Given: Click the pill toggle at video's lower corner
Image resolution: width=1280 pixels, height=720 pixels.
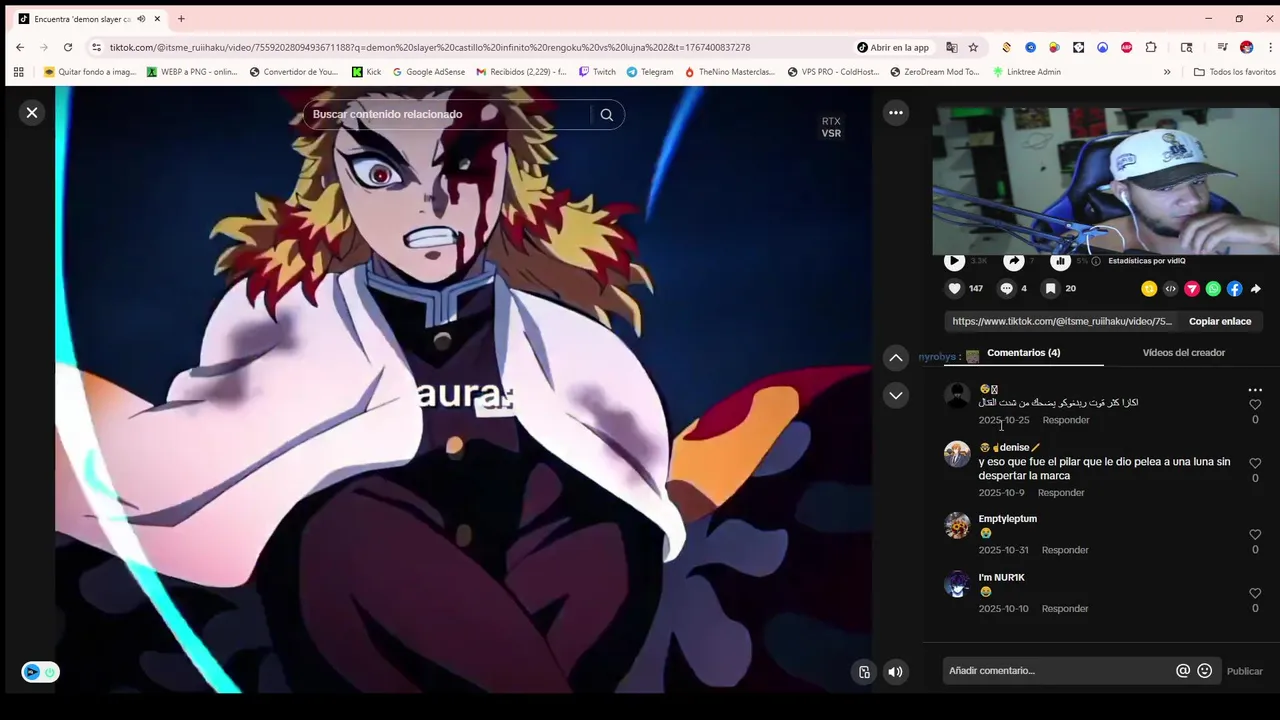Looking at the screenshot, I should coord(41,672).
